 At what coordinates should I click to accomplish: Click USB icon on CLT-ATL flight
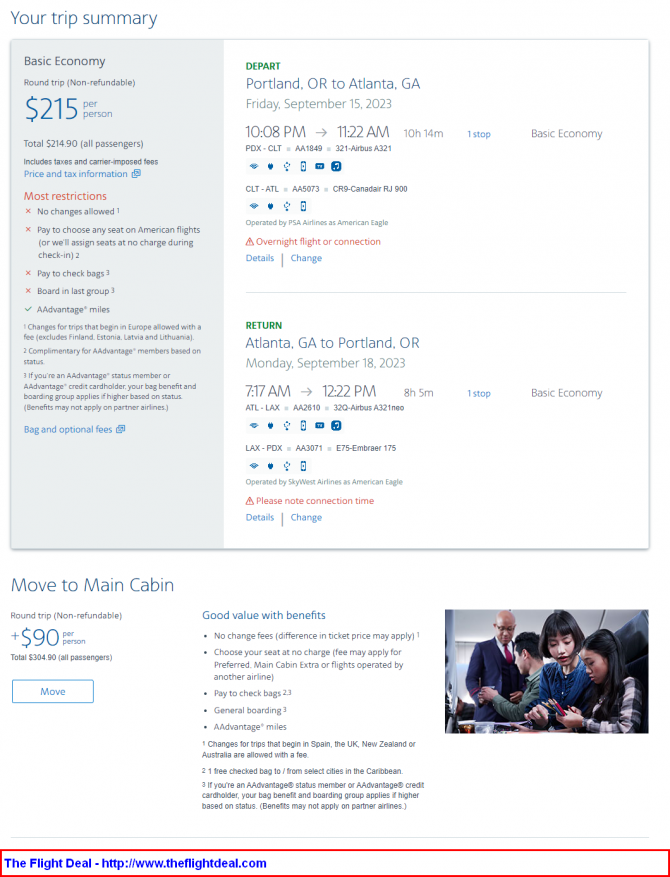coord(286,207)
